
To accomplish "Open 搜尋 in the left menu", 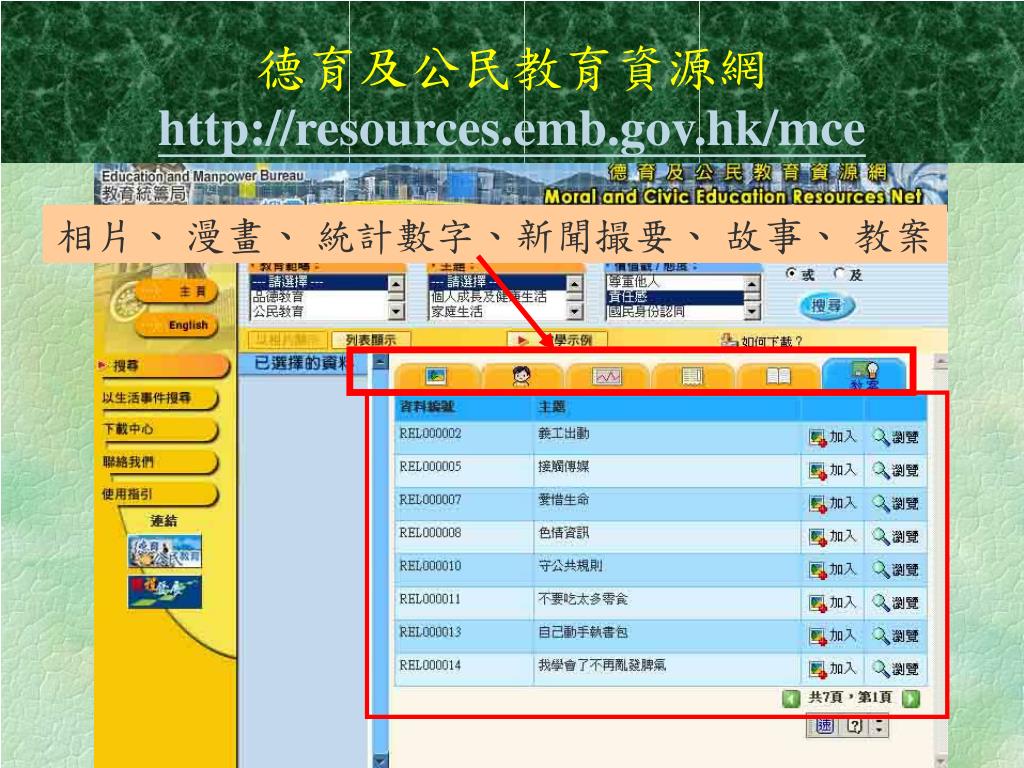I will 163,366.
